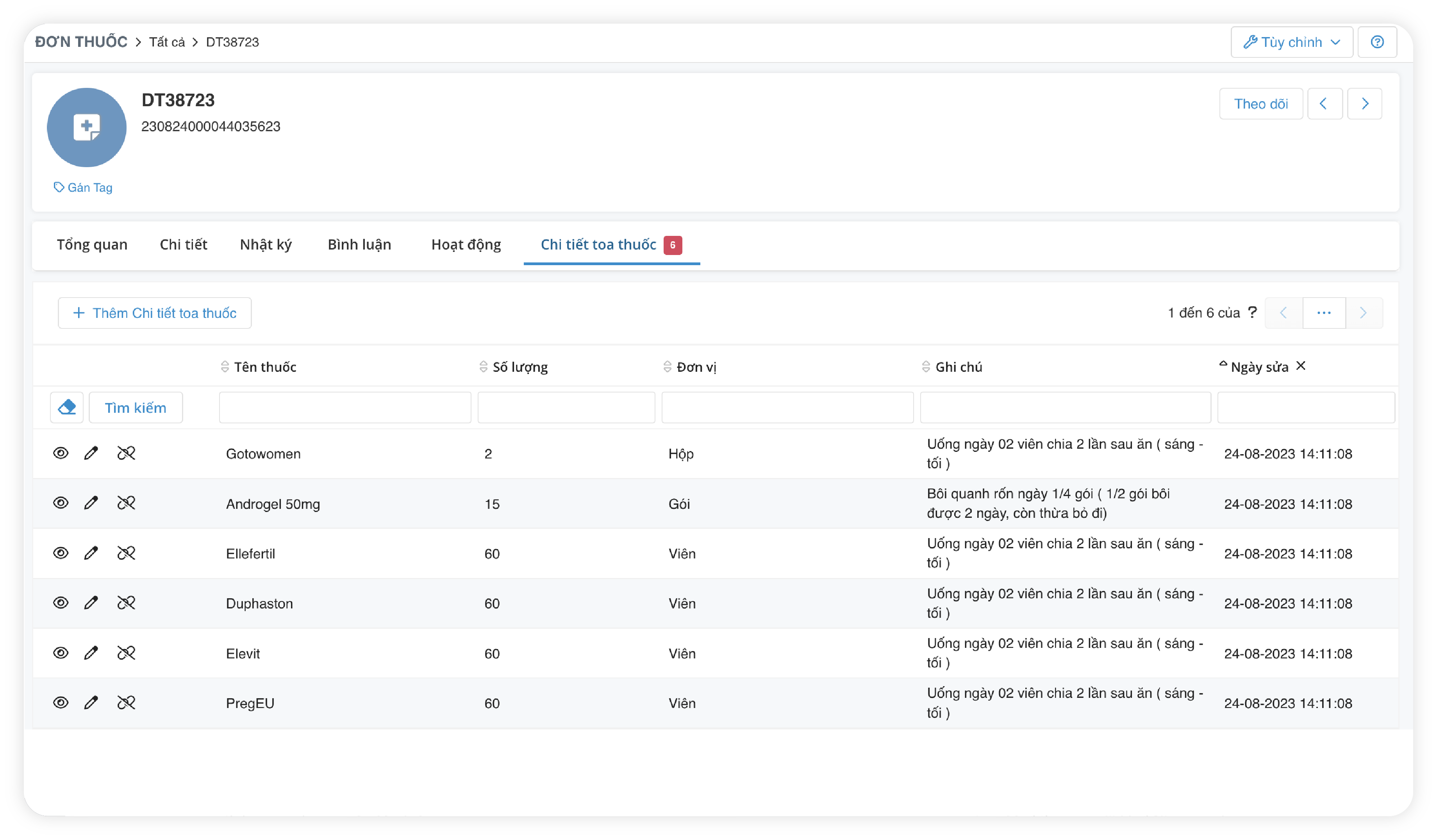Open the help question mark icon
This screenshot has height=840, width=1437.
pyautogui.click(x=1376, y=42)
